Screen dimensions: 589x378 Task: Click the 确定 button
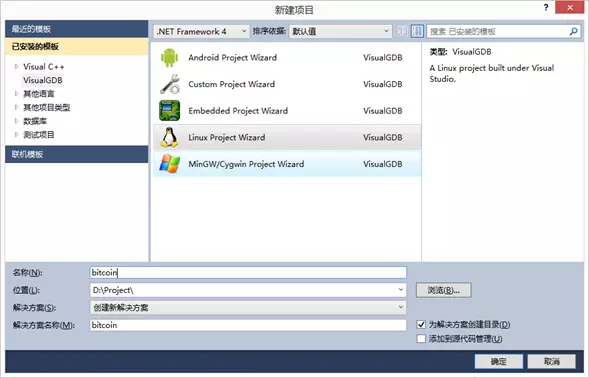(x=498, y=361)
